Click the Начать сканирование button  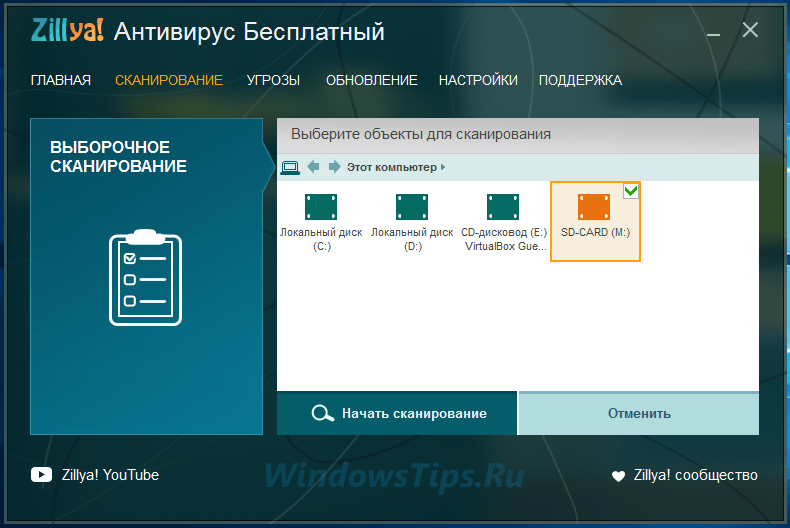397,413
